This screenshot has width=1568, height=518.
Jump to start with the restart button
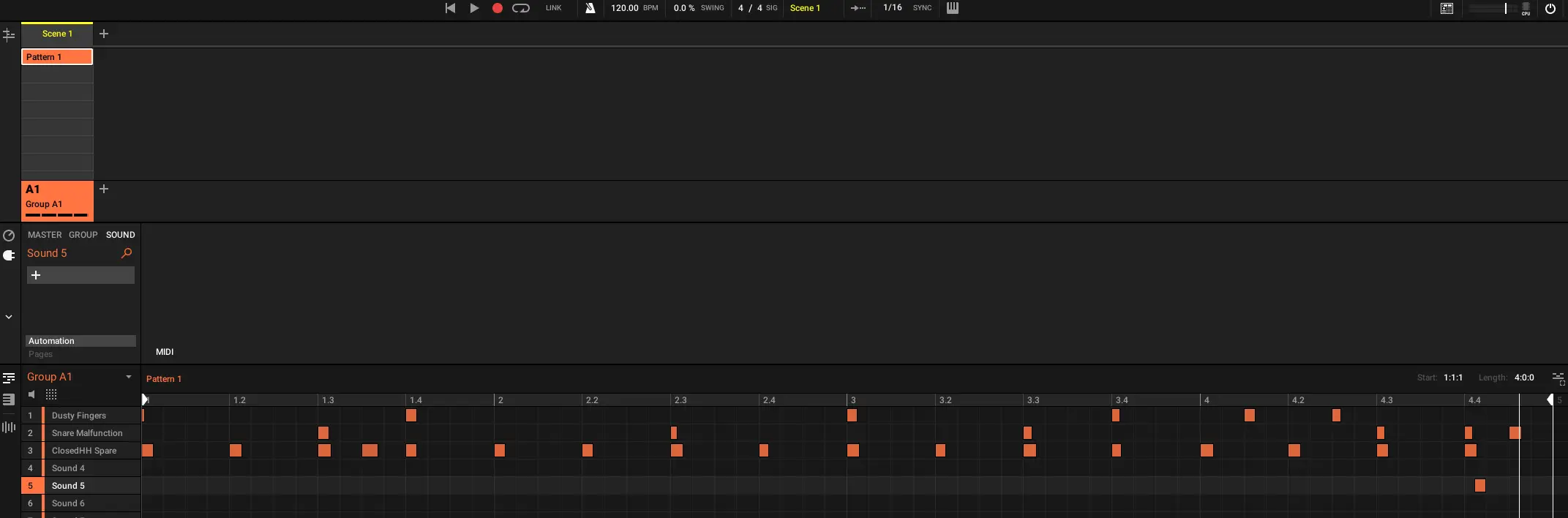pyautogui.click(x=450, y=8)
